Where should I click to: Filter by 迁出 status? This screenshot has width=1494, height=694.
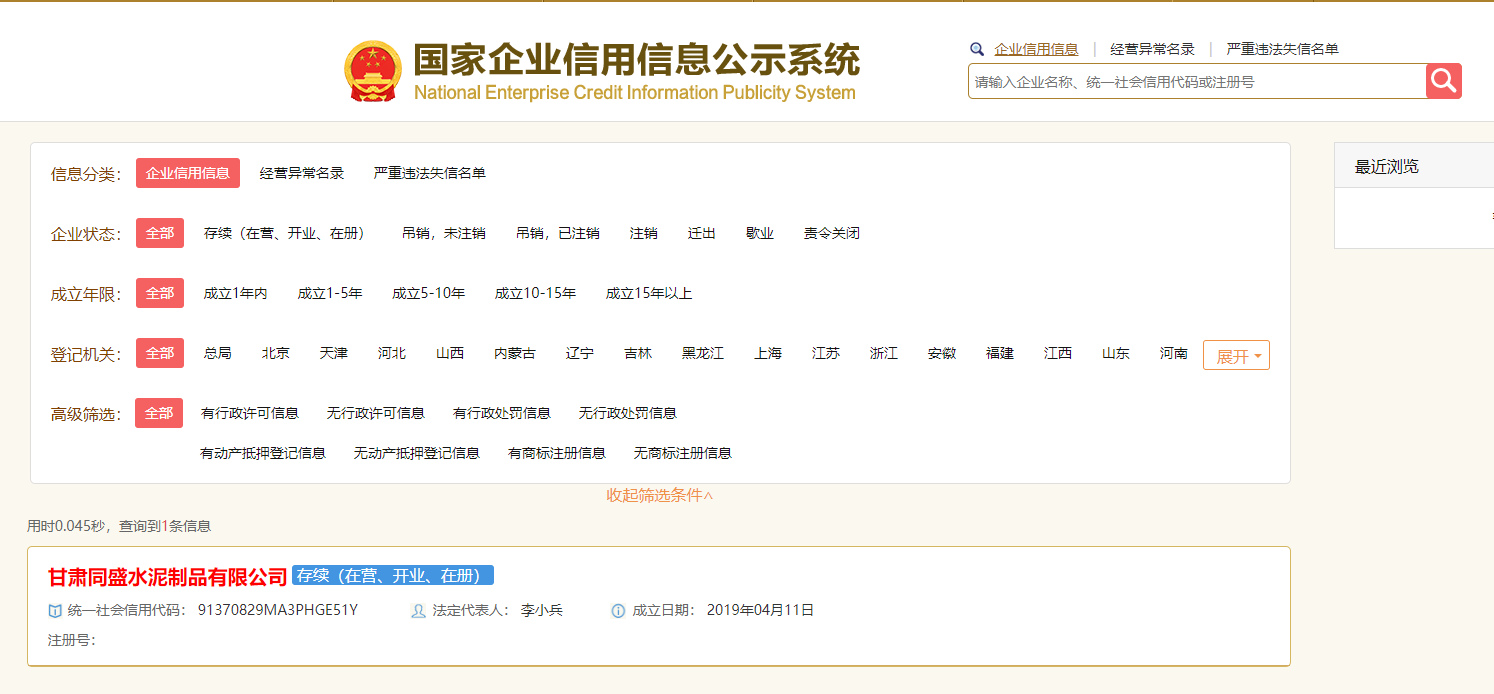tap(702, 233)
